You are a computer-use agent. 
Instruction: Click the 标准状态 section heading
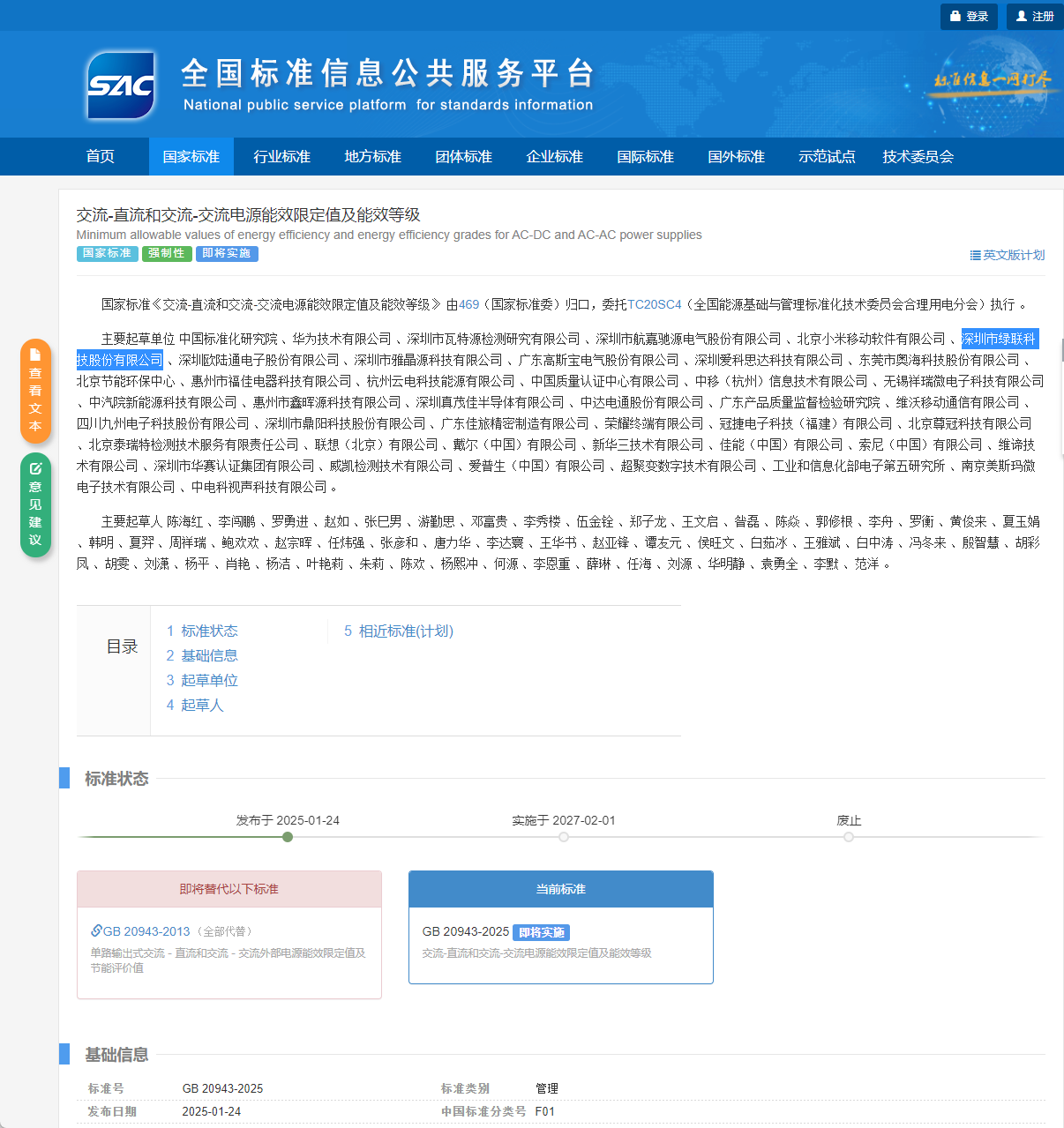[116, 779]
